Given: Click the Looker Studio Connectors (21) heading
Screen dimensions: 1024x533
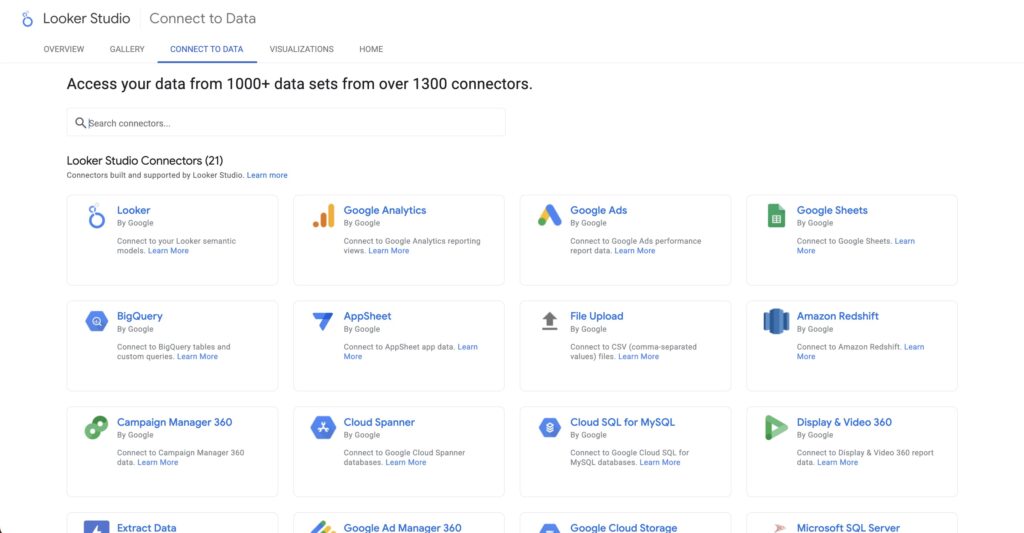Looking at the screenshot, I should click(x=145, y=161).
